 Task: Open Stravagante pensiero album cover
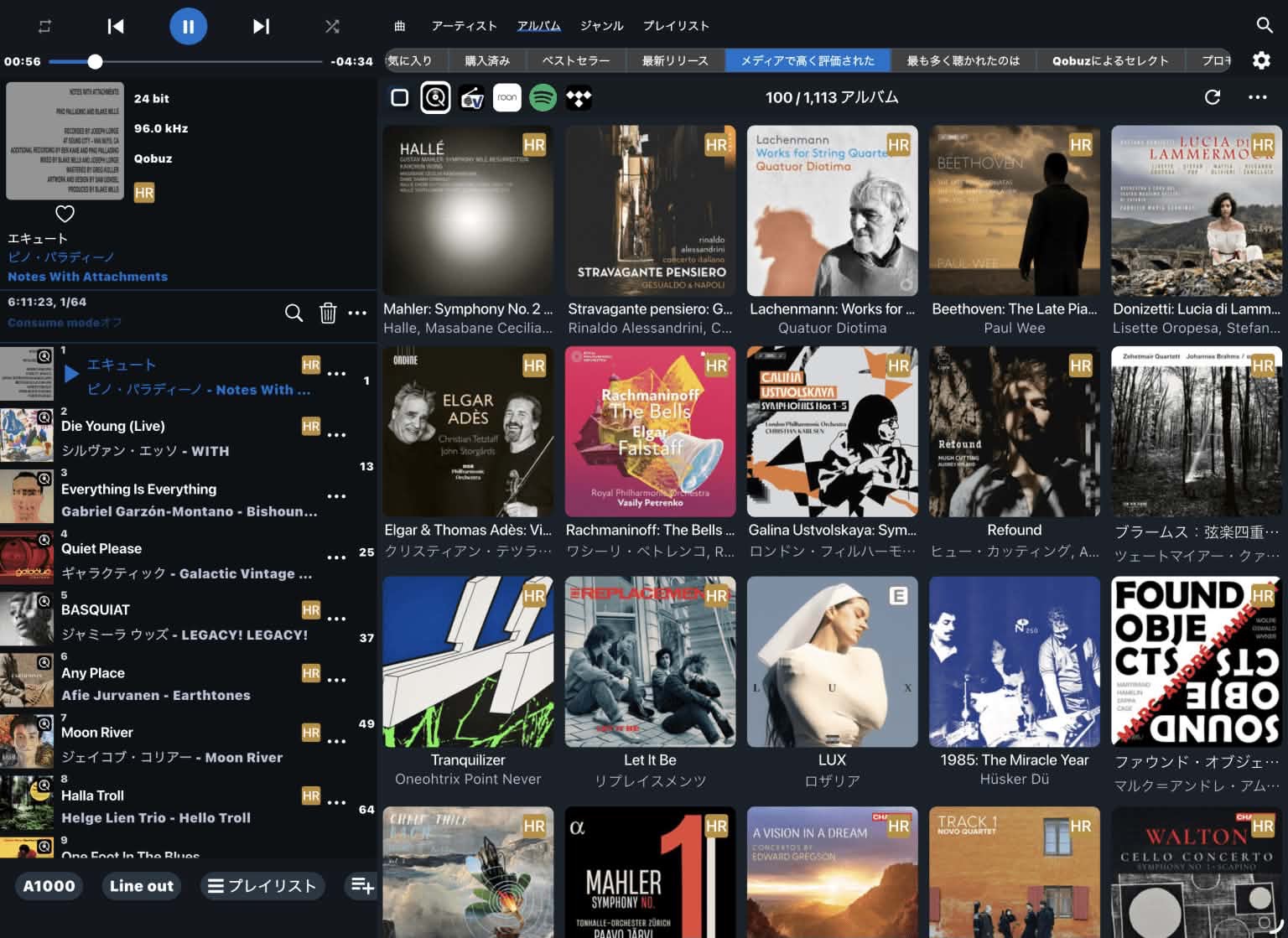(x=650, y=210)
